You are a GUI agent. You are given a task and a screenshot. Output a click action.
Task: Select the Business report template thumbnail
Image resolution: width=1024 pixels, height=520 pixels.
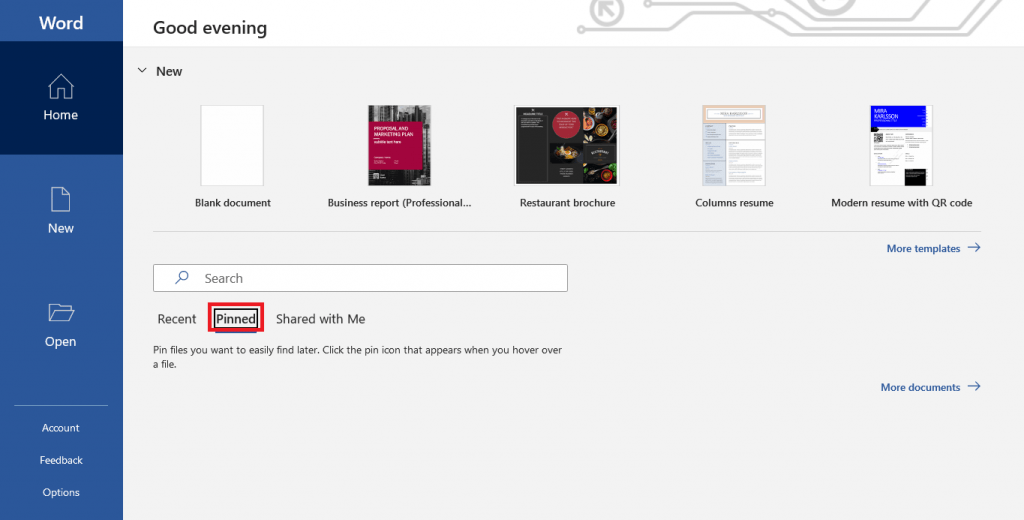[x=399, y=146]
